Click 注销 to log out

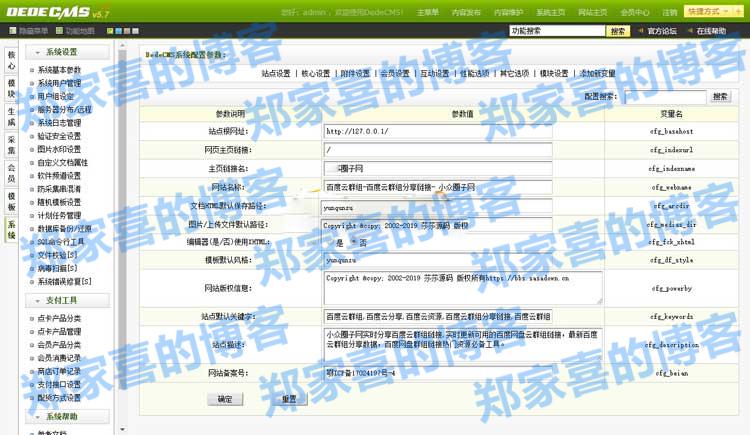click(670, 12)
